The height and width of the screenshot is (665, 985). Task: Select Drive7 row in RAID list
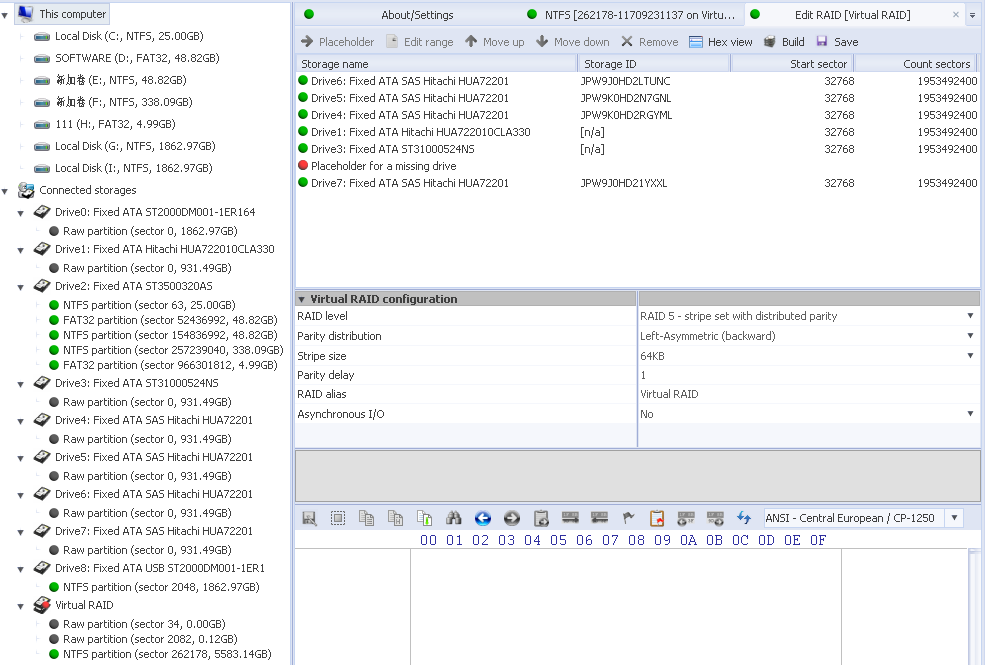(638, 183)
